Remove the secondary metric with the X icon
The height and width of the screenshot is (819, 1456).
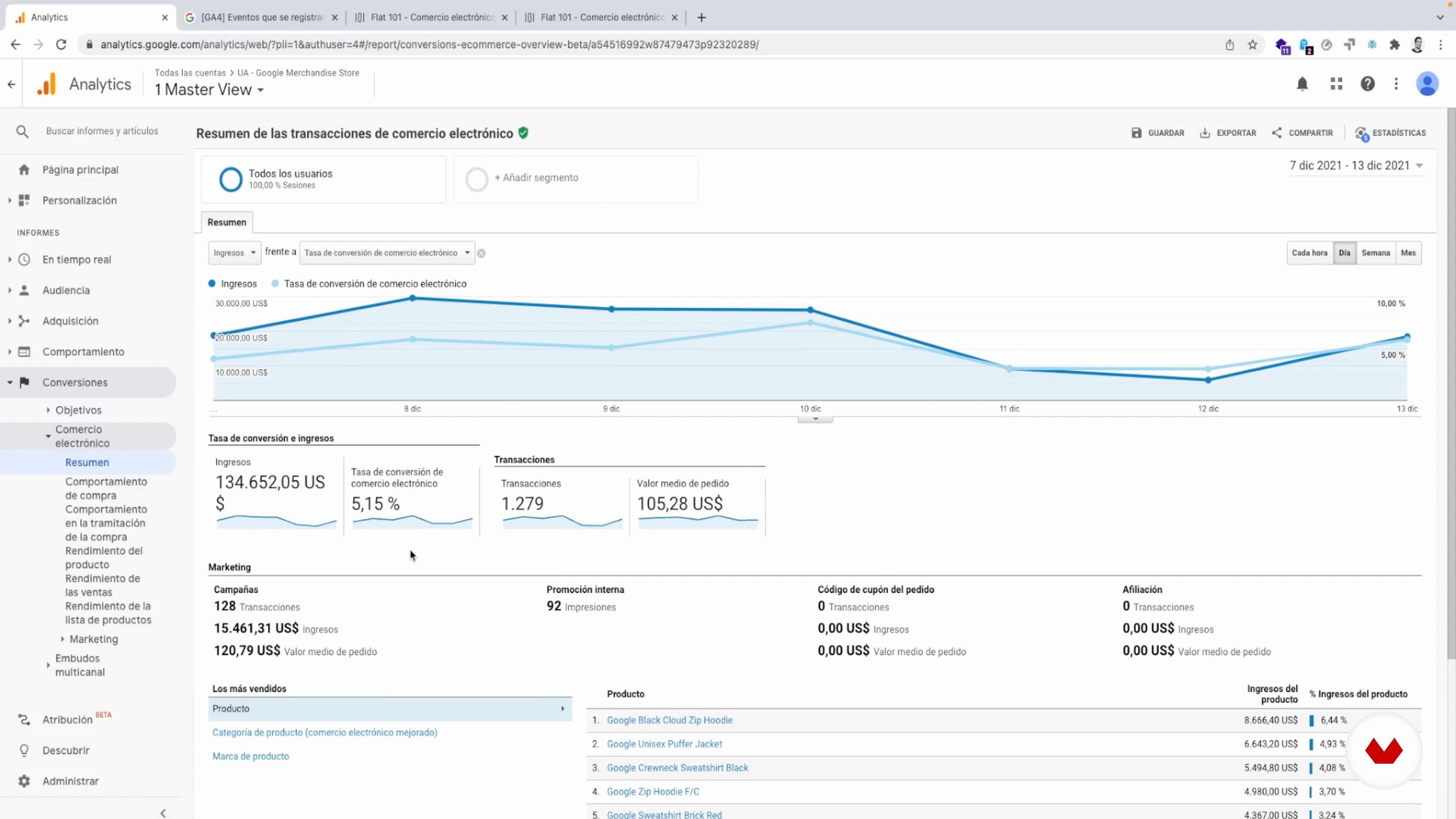click(x=481, y=253)
